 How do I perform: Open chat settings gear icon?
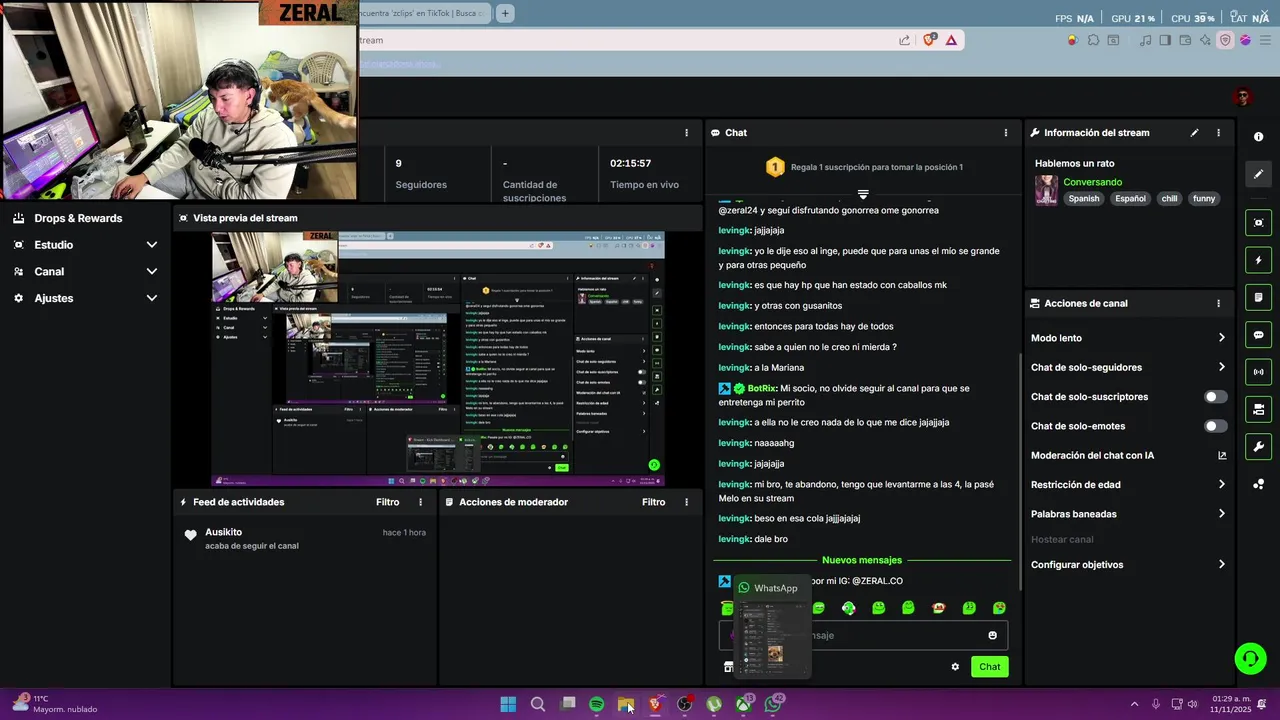955,667
